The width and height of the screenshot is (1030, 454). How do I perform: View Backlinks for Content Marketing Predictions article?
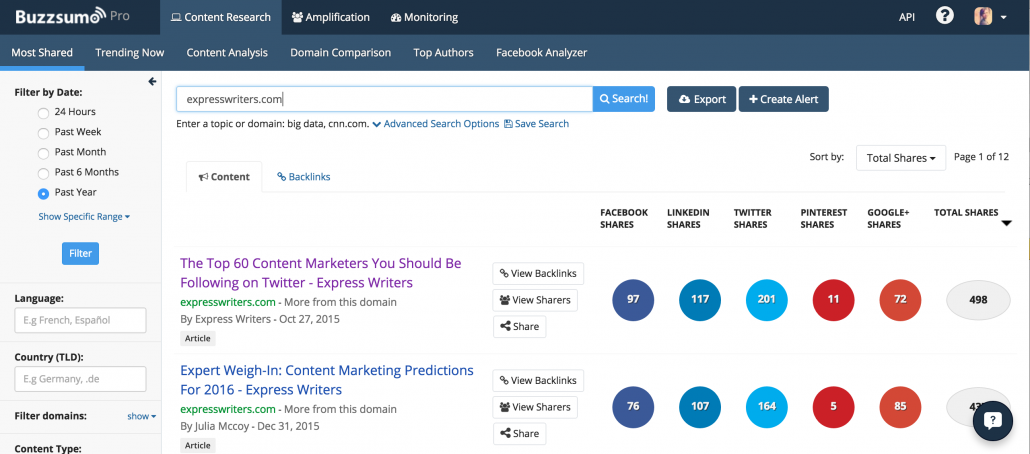[x=538, y=380]
